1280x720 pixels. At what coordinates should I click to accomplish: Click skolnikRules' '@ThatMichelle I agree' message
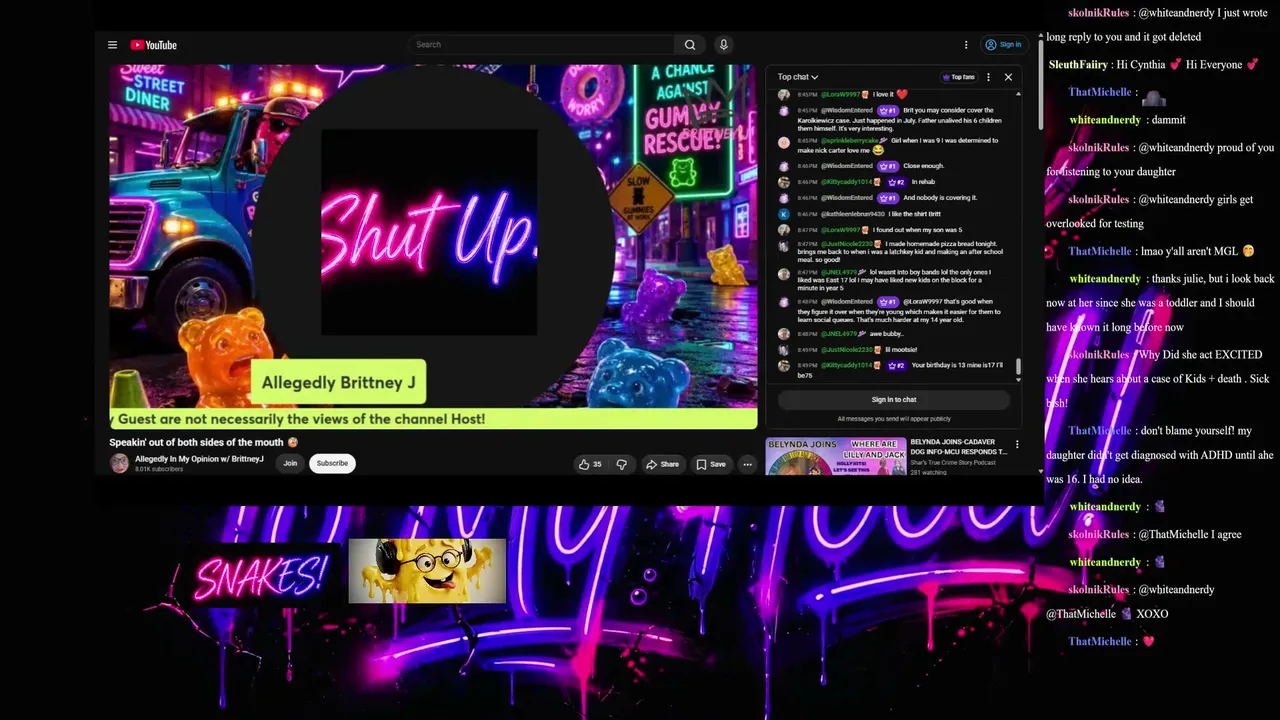click(1155, 535)
